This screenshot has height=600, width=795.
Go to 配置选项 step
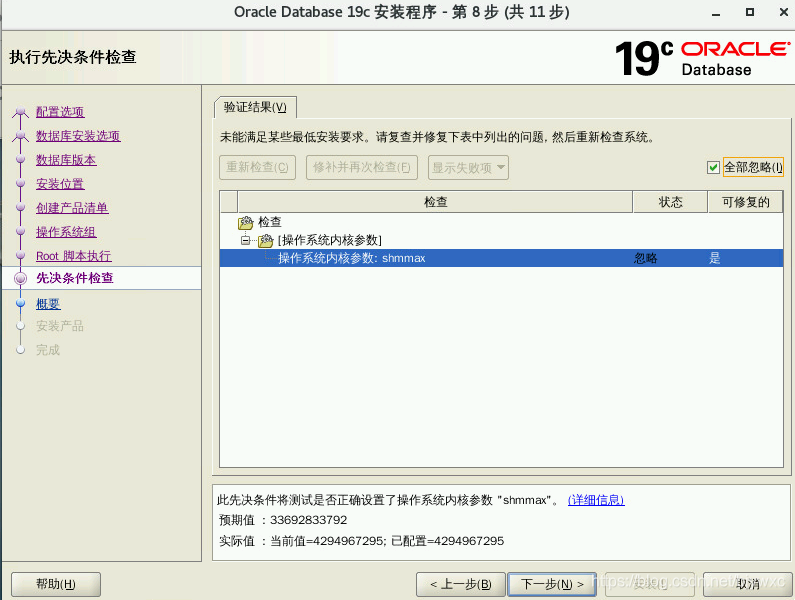pyautogui.click(x=60, y=112)
